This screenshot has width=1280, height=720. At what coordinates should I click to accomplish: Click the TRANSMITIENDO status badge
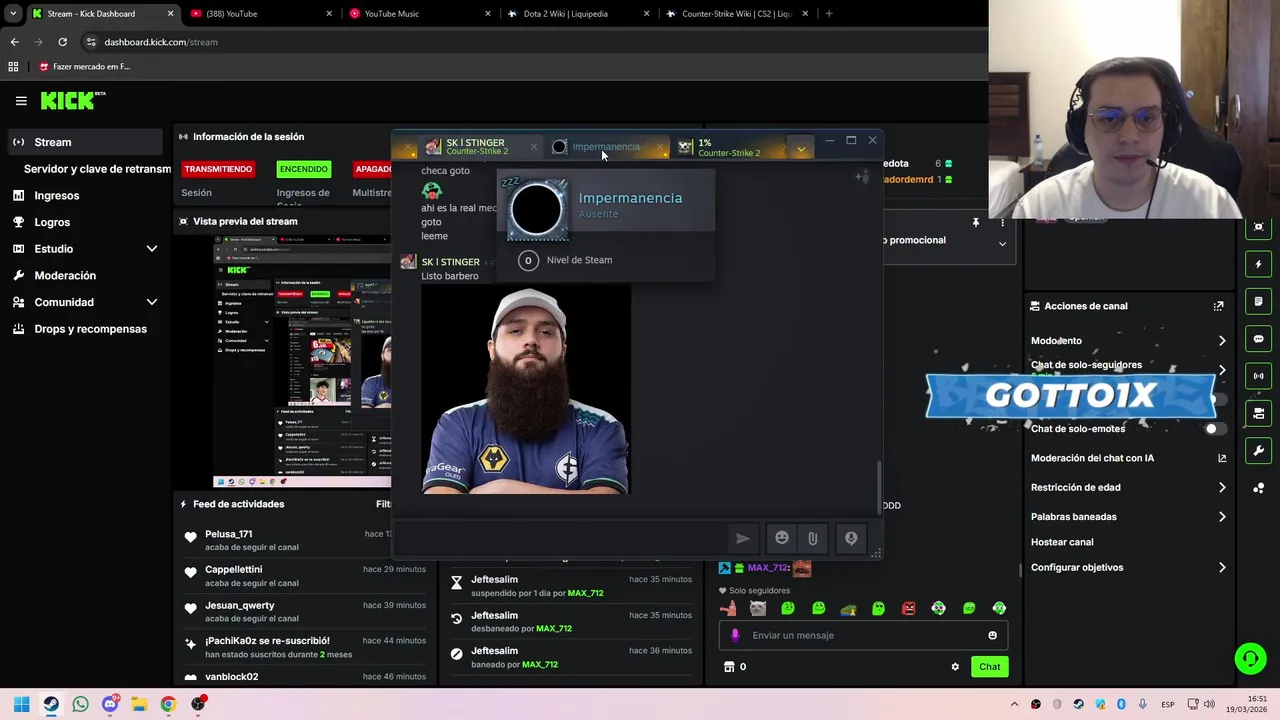tap(218, 169)
